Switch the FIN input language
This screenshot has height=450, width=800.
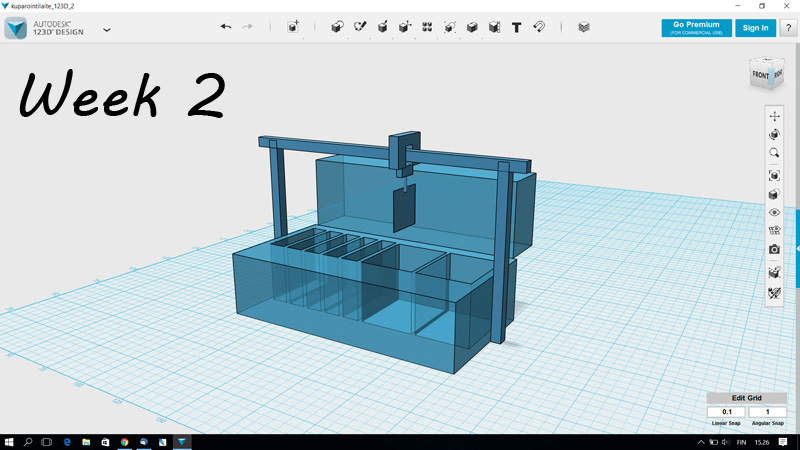[x=741, y=442]
